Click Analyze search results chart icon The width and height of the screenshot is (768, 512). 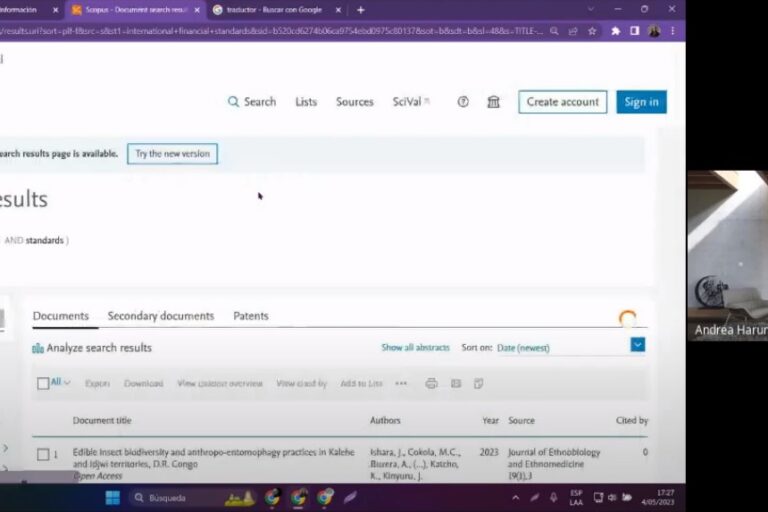click(x=38, y=348)
